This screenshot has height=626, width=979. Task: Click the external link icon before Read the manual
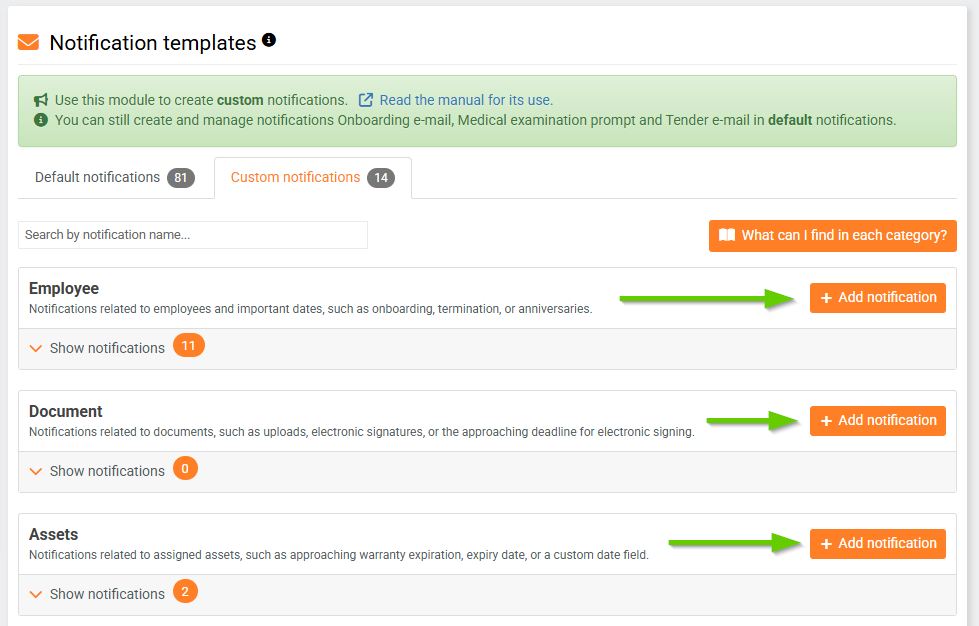pyautogui.click(x=366, y=100)
